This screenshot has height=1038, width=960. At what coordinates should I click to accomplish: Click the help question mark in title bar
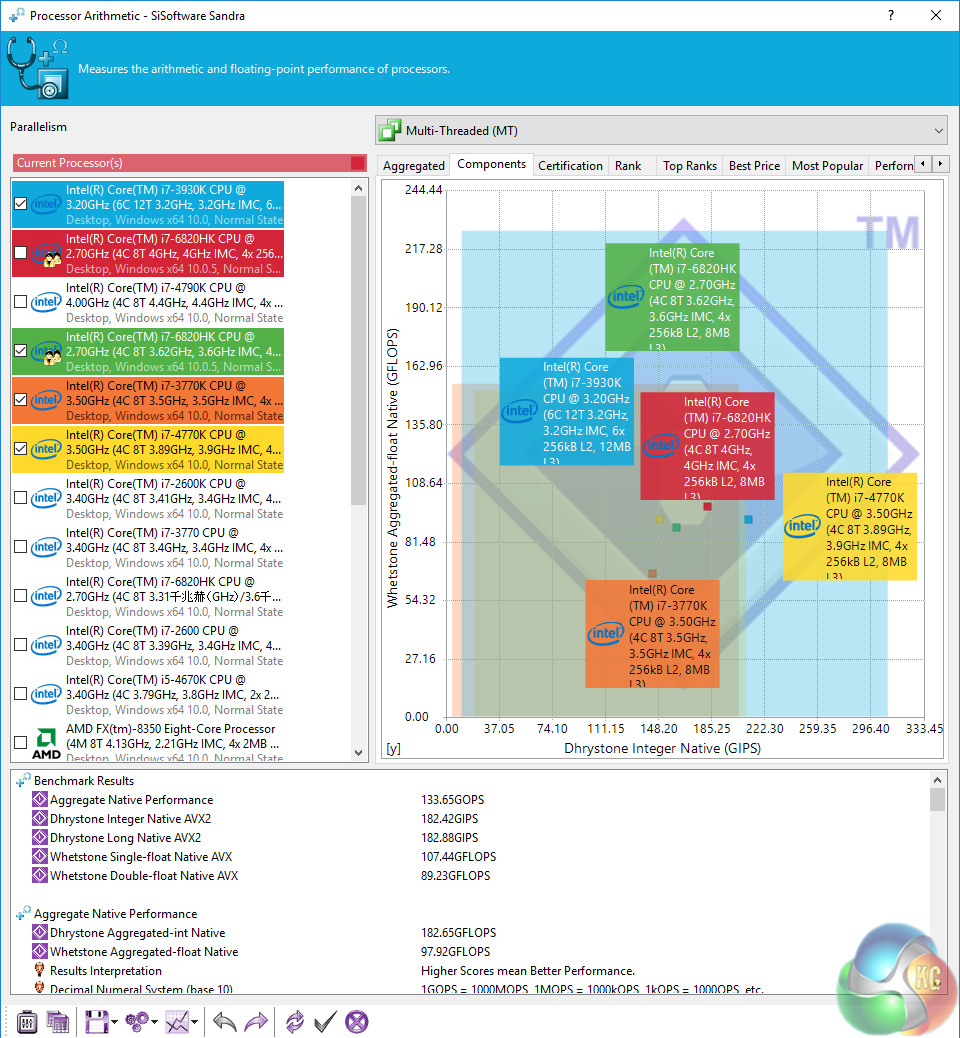point(891,15)
